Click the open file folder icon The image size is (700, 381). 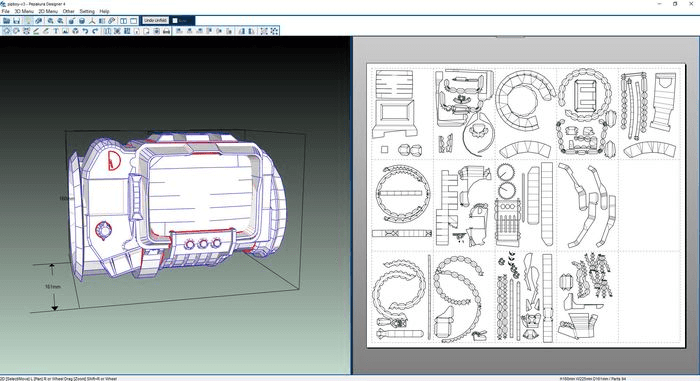7,21
